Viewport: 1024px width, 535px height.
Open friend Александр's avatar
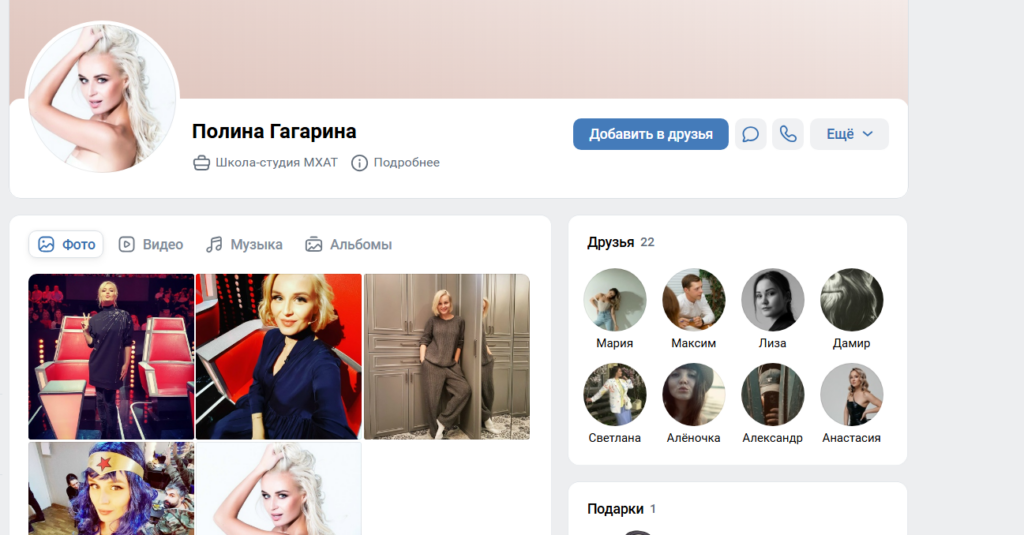tap(773, 395)
